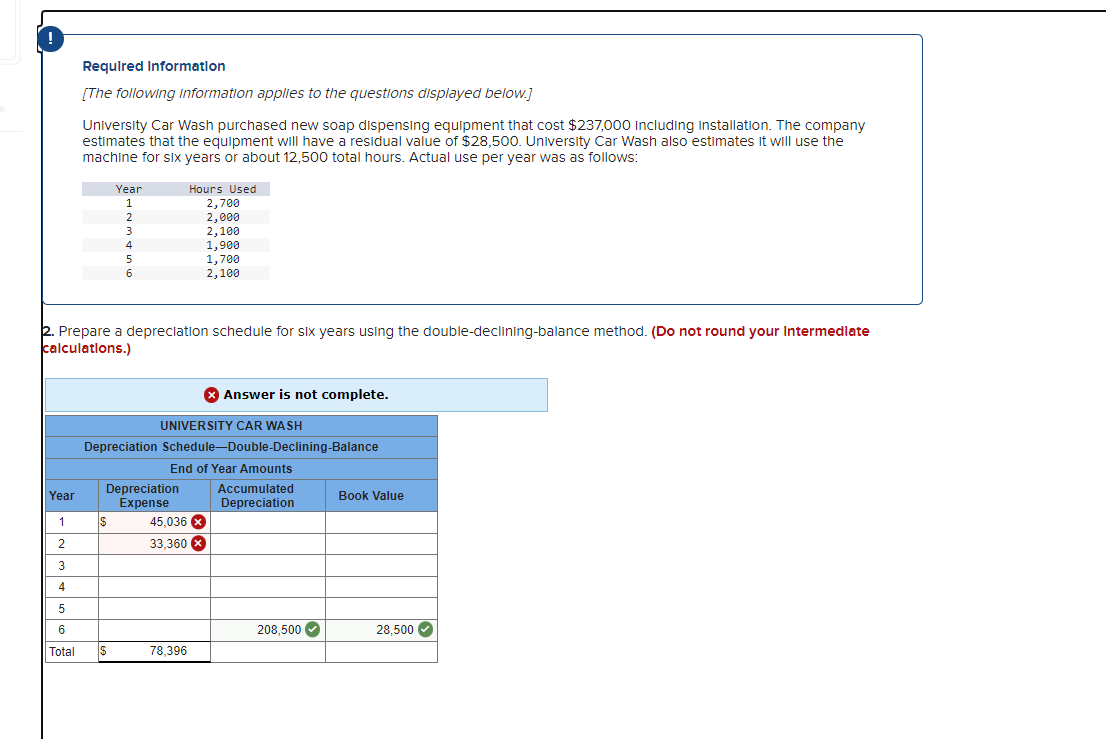Image resolution: width=1106 pixels, height=742 pixels.
Task: Click the red X in answer banner
Action: (212, 395)
